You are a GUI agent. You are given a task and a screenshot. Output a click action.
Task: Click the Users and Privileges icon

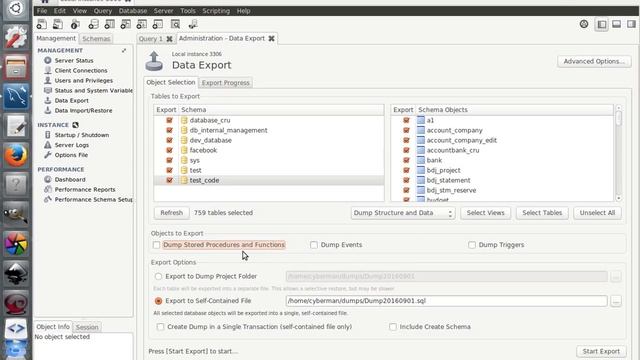click(x=48, y=80)
